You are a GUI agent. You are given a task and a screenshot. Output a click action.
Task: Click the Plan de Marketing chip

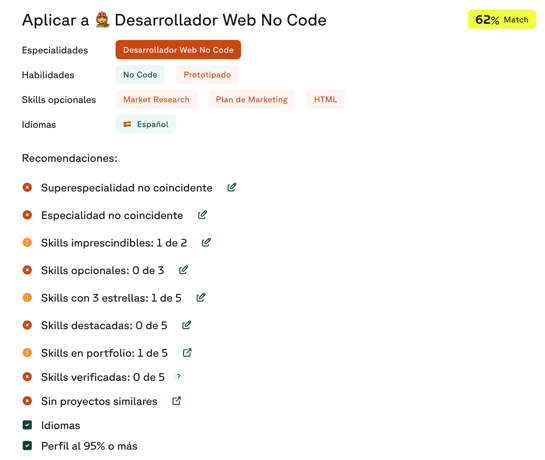(252, 99)
